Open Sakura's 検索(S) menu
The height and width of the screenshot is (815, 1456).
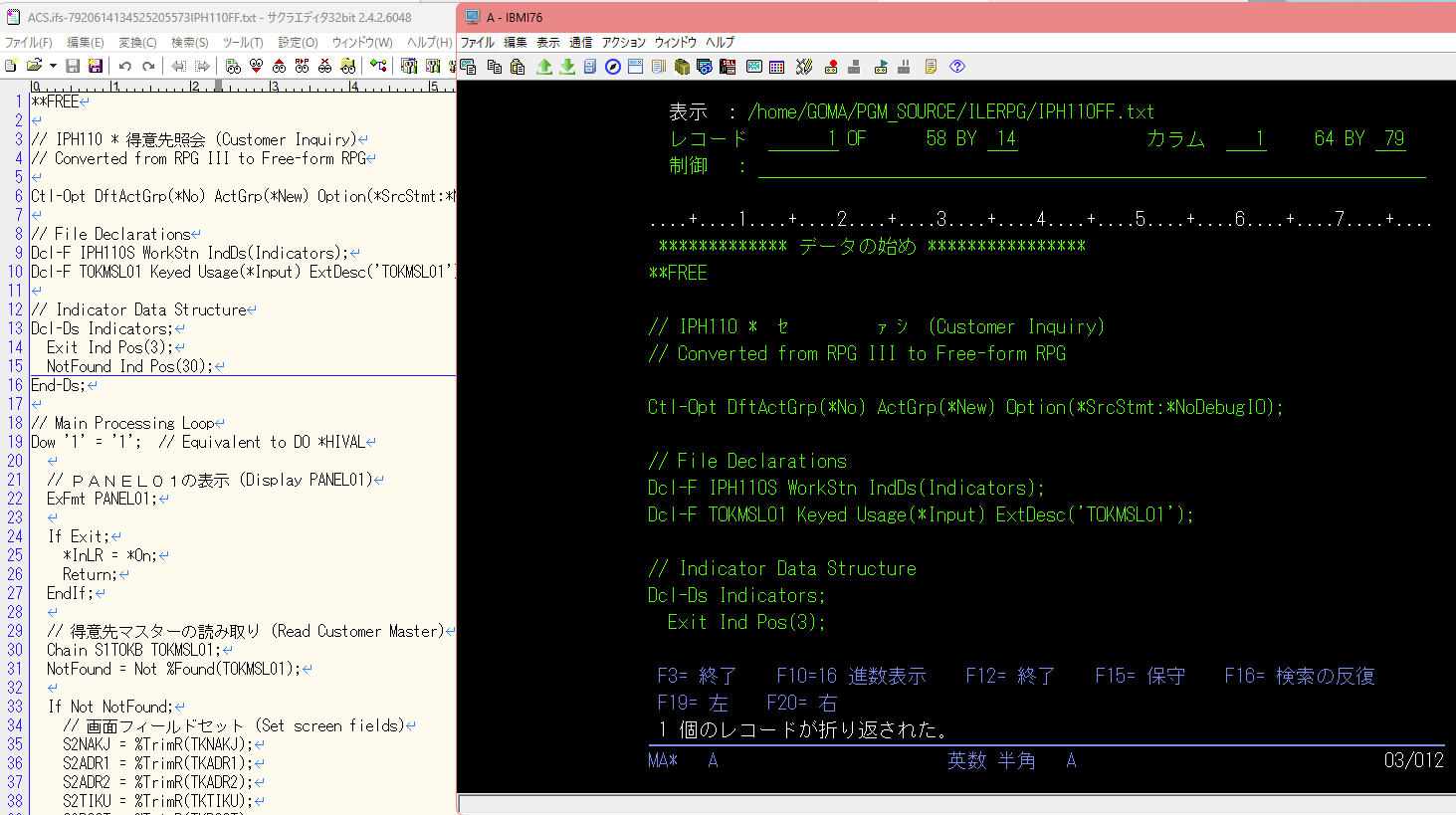189,42
